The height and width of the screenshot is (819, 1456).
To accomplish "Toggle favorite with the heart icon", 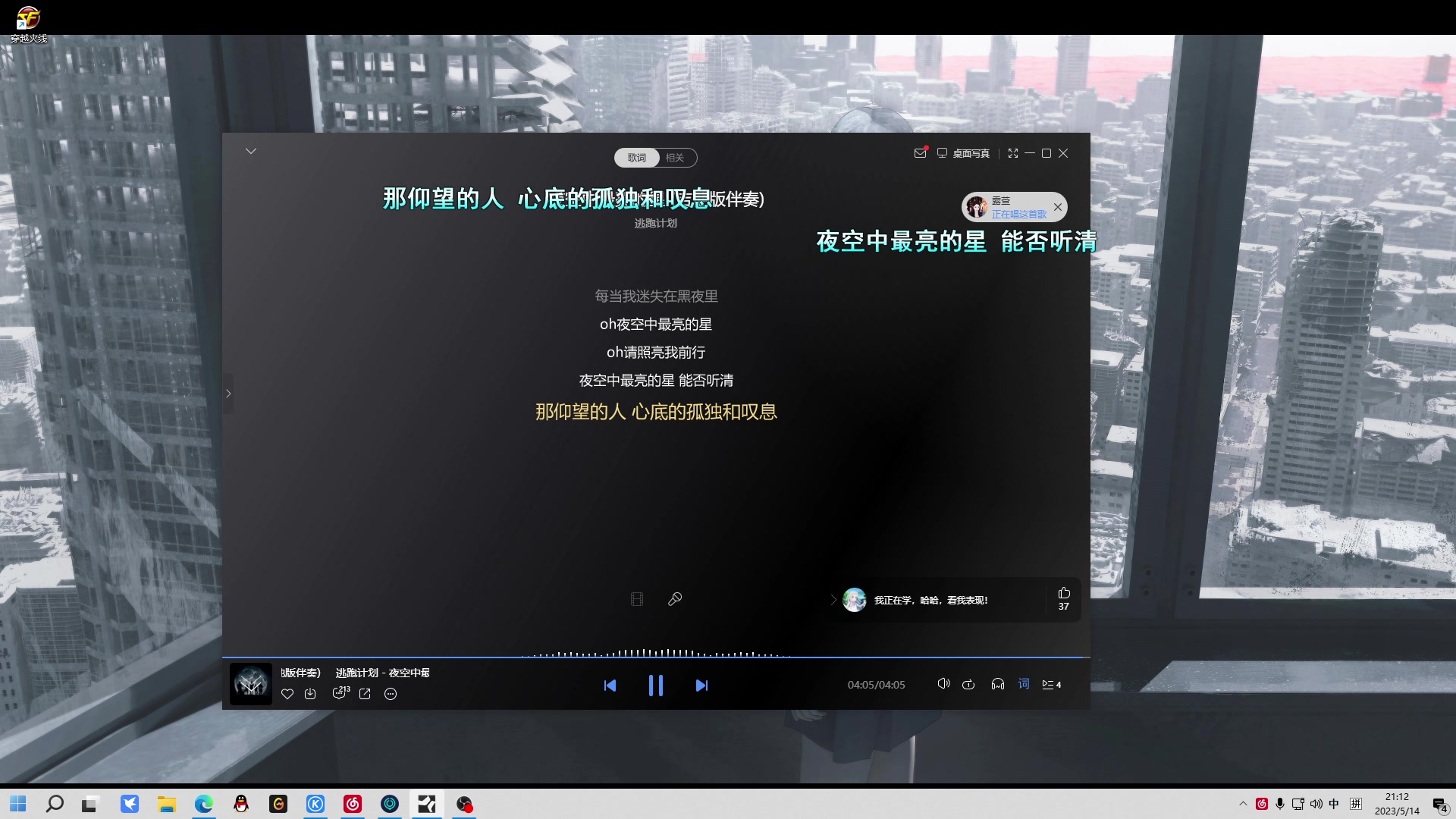I will pyautogui.click(x=287, y=694).
